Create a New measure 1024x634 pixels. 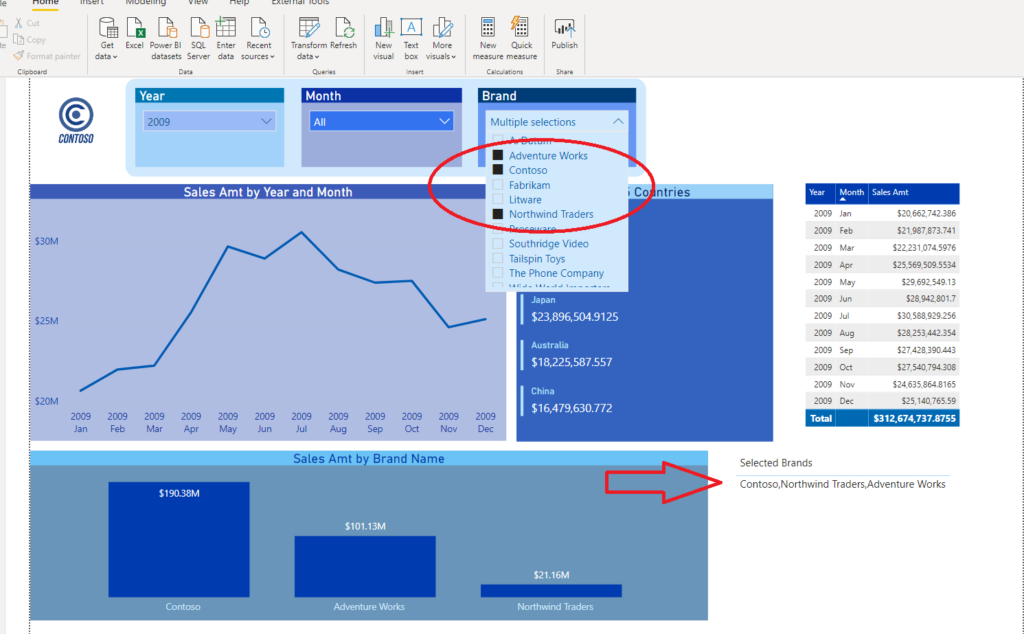pyautogui.click(x=488, y=39)
